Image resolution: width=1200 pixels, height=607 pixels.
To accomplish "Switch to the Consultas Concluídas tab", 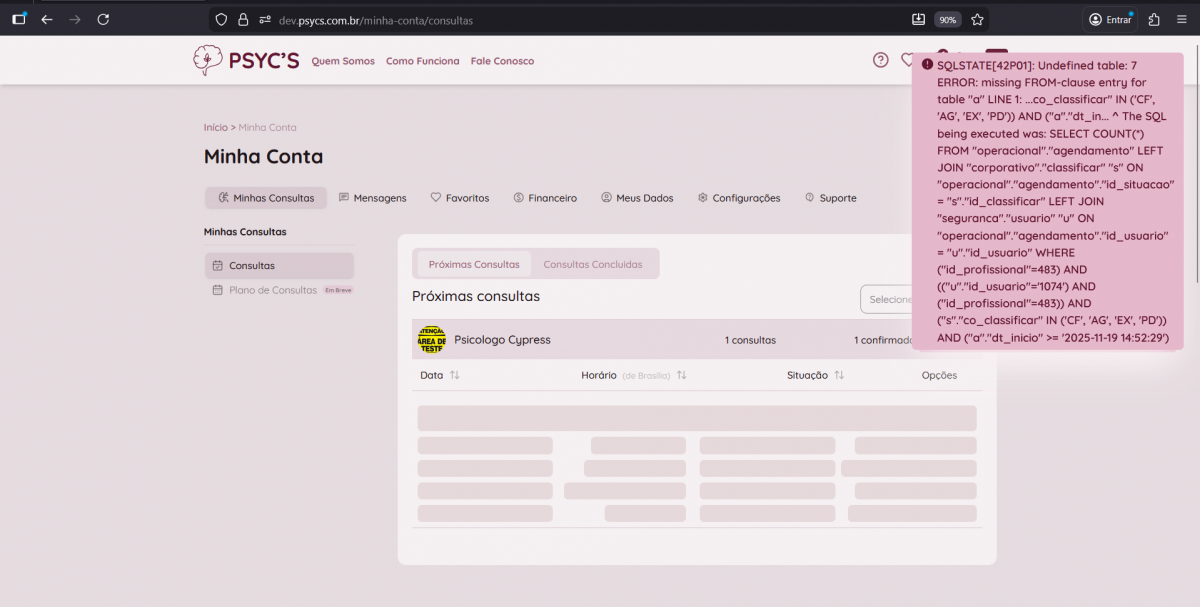I will [x=593, y=264].
